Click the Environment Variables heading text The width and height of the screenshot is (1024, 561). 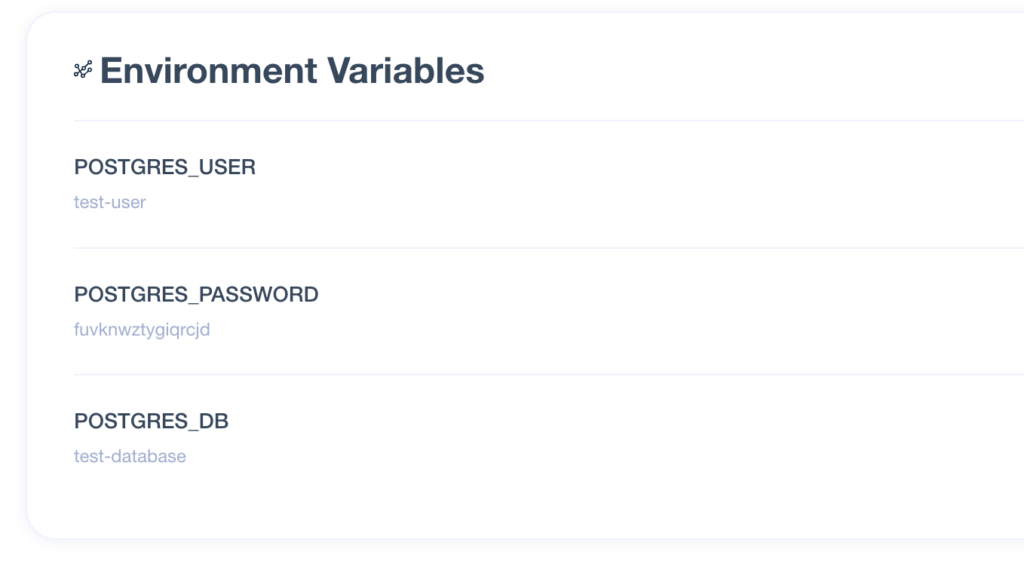292,71
